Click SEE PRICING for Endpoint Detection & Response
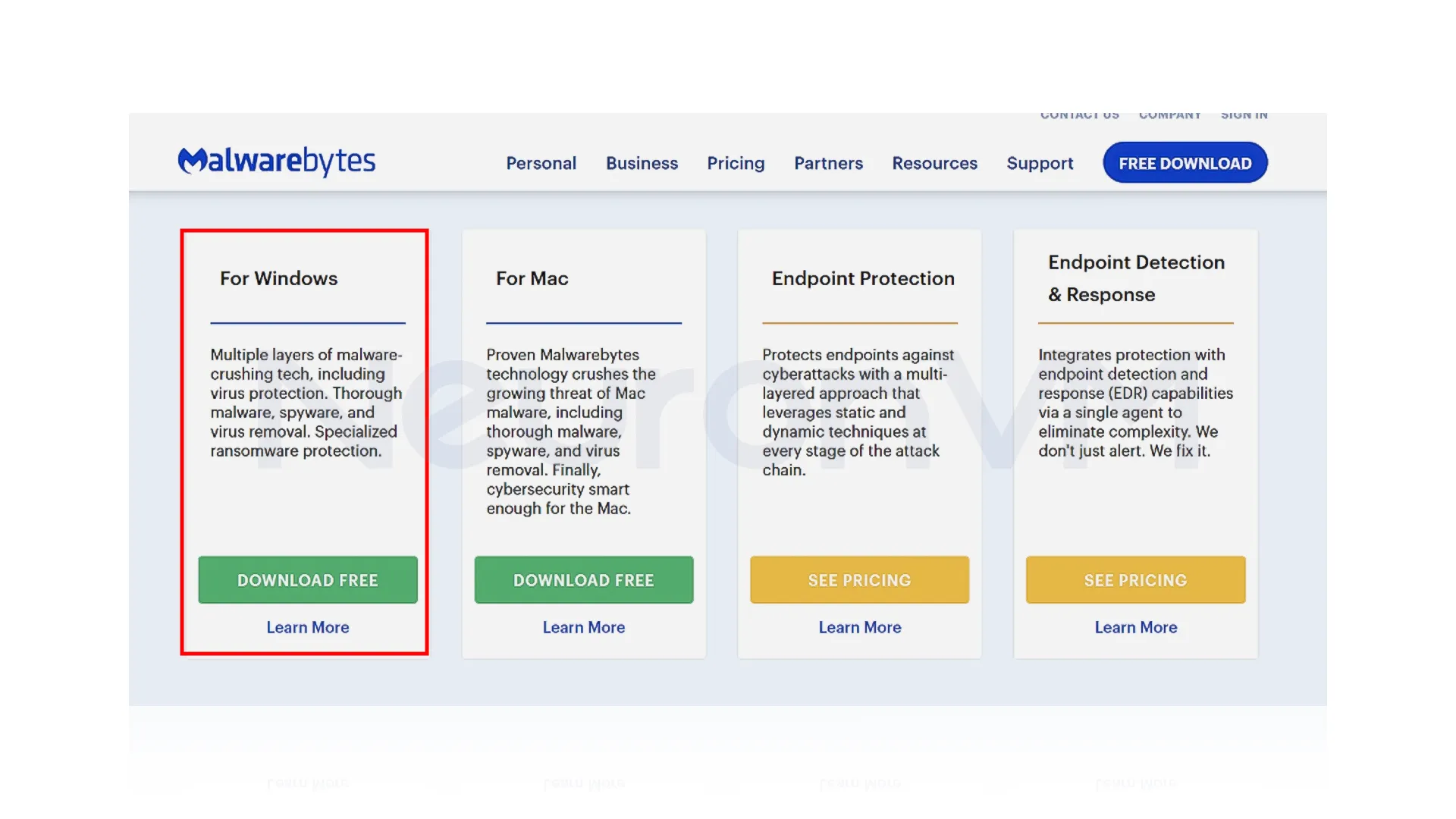Screen dimensions: 1456x819 tap(1135, 580)
